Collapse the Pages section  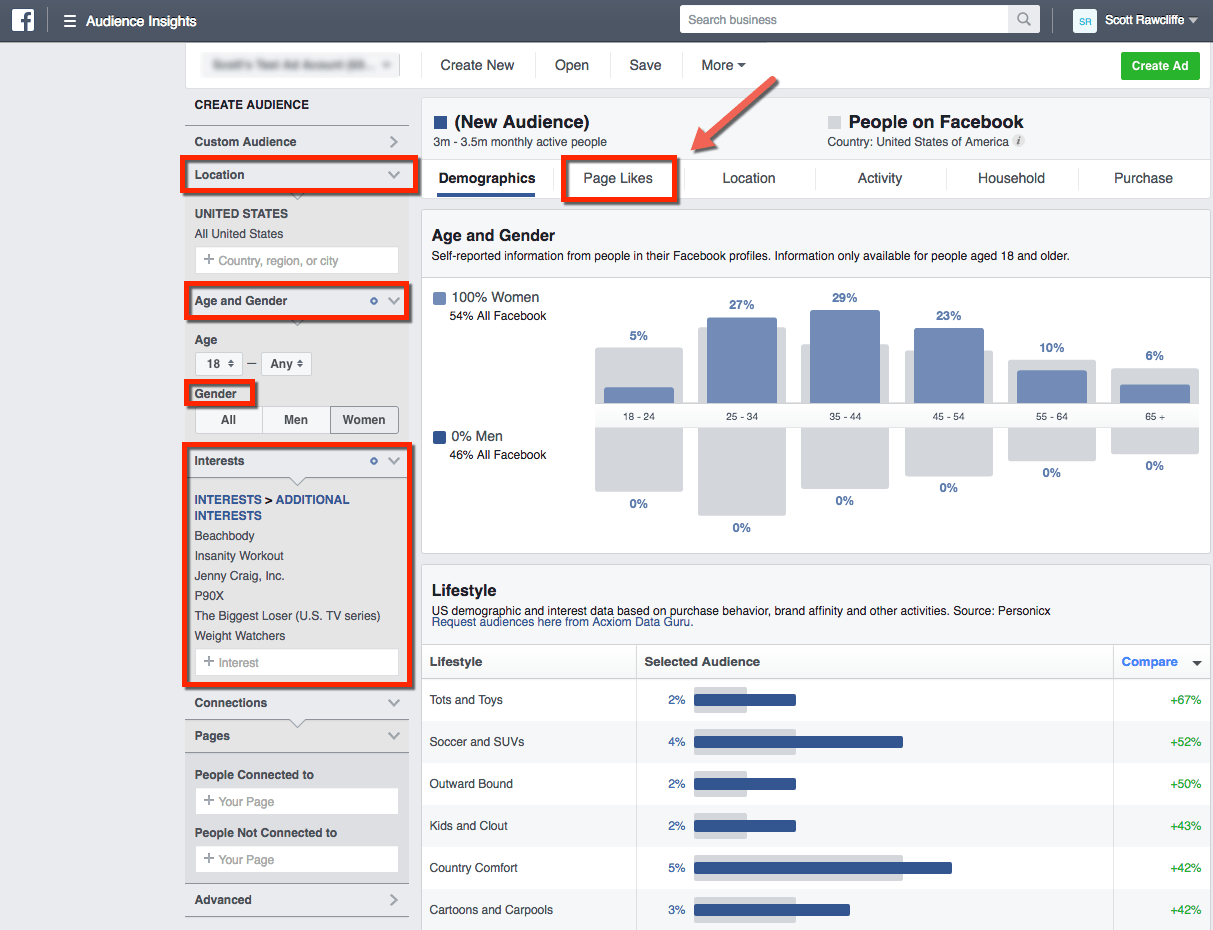(394, 736)
